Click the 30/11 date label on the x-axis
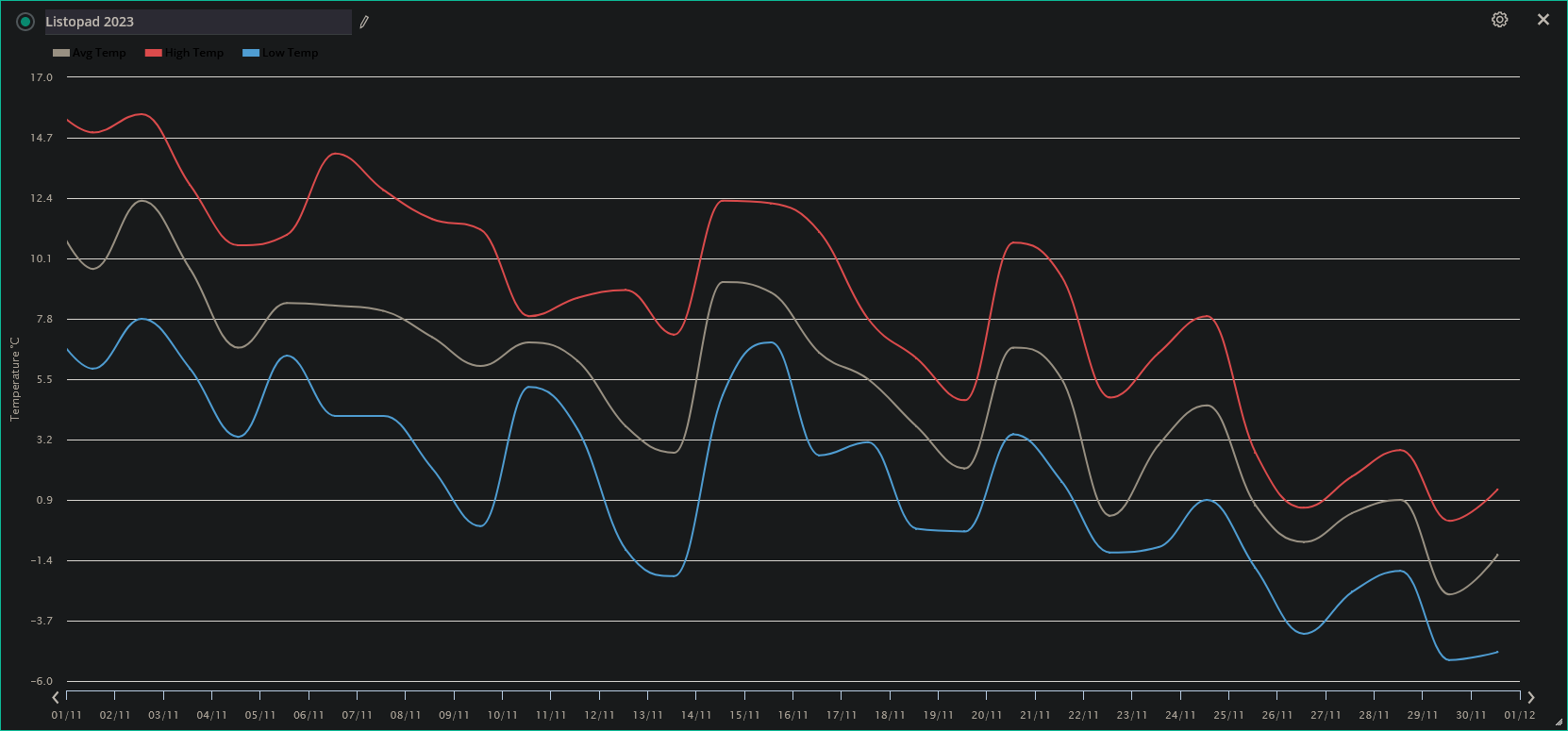1568x731 pixels. point(1471,715)
